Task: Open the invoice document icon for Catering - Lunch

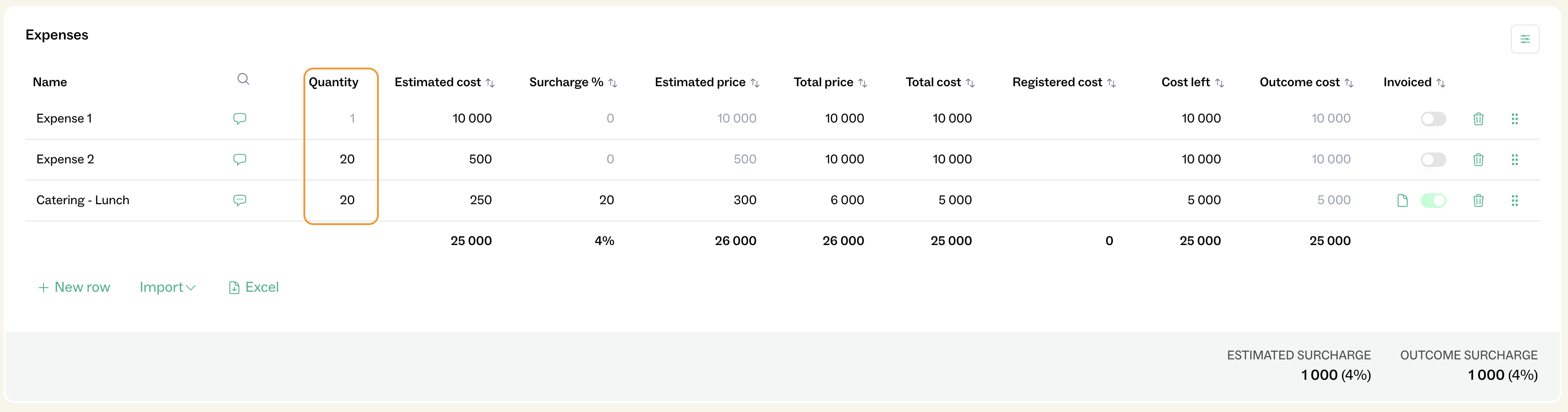Action: pyautogui.click(x=1402, y=201)
